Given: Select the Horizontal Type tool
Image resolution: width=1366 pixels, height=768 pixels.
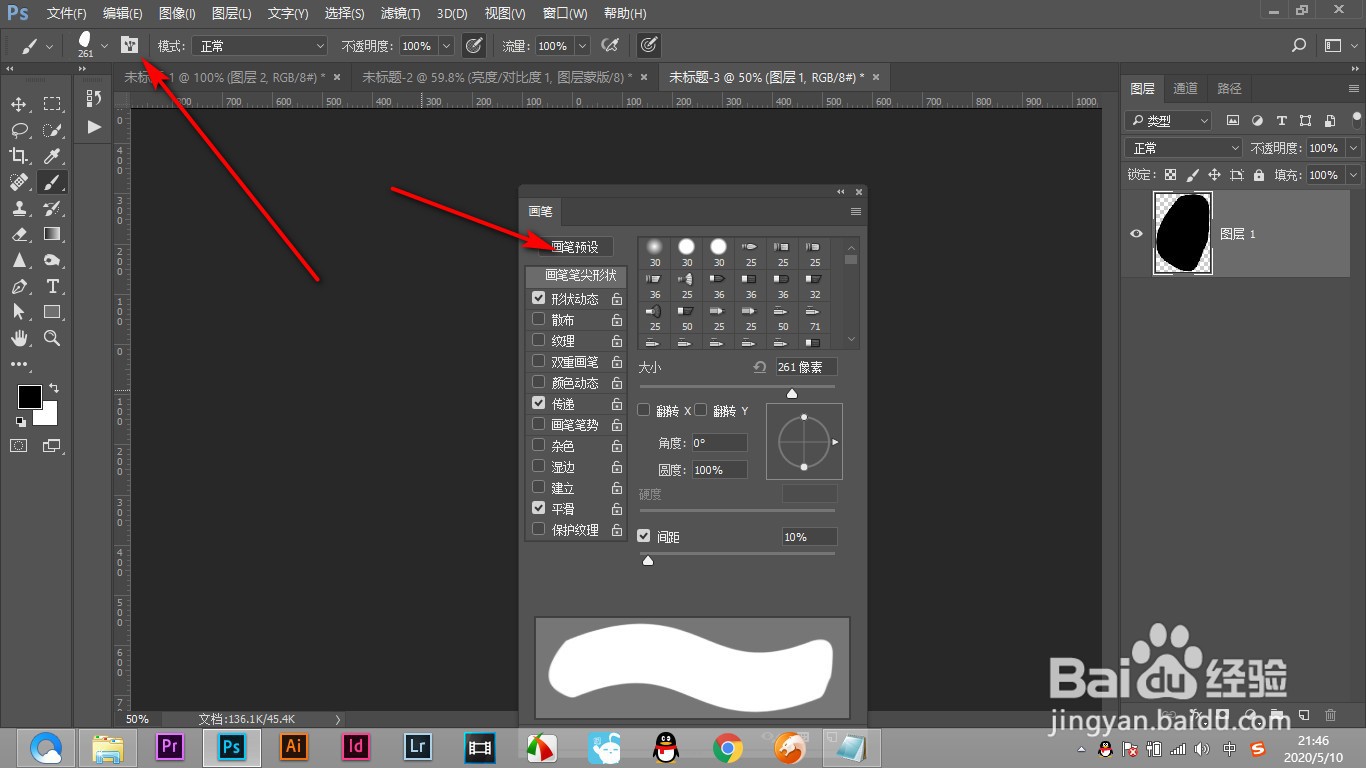Looking at the screenshot, I should [52, 286].
